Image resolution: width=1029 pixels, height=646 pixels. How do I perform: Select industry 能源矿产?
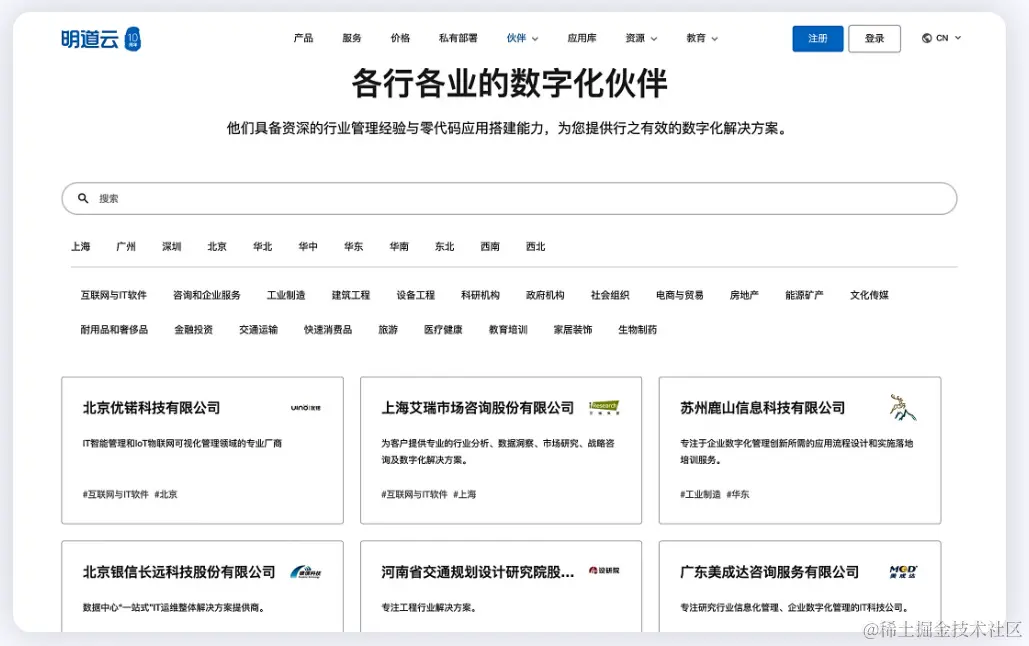(805, 295)
